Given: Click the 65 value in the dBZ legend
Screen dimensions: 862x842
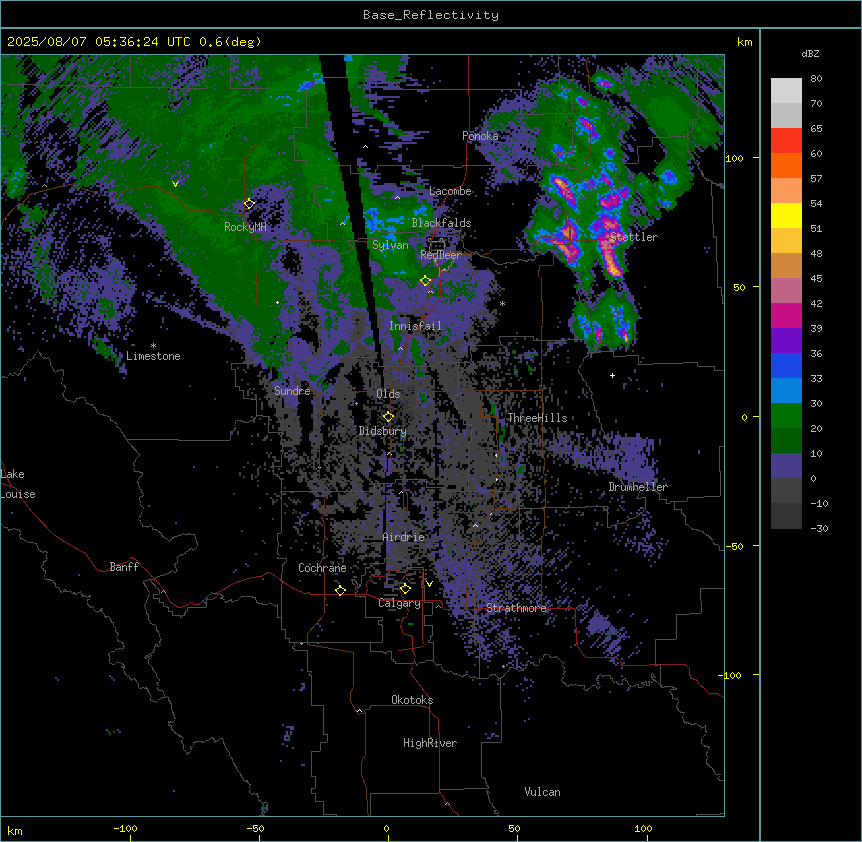Looking at the screenshot, I should (816, 129).
